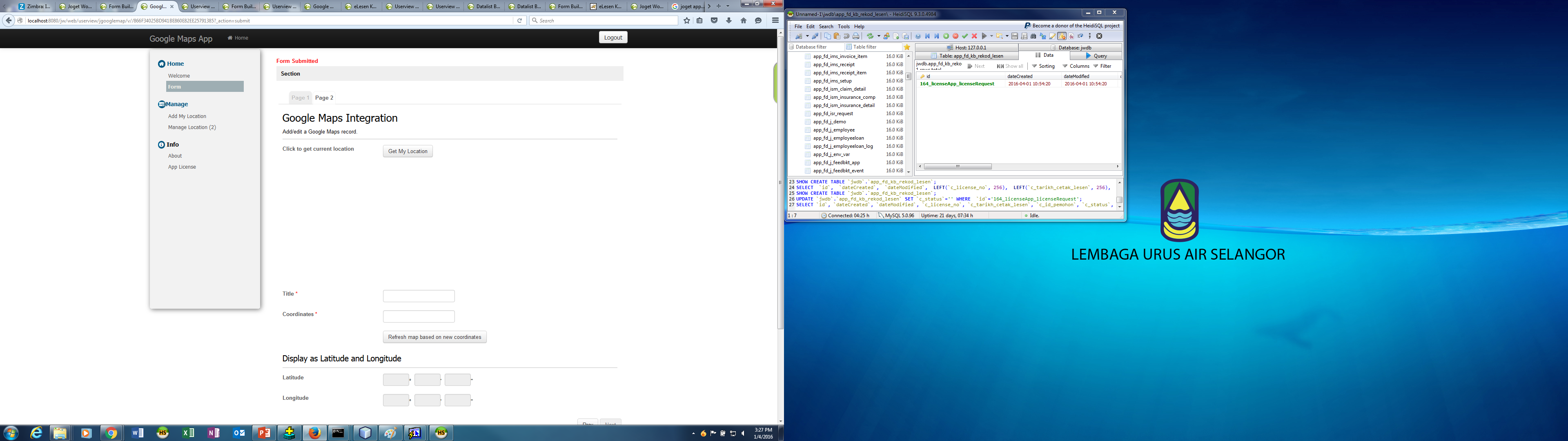Image resolution: width=1568 pixels, height=441 pixels.
Task: Click the Firefox bookmark star icon
Action: tap(686, 21)
